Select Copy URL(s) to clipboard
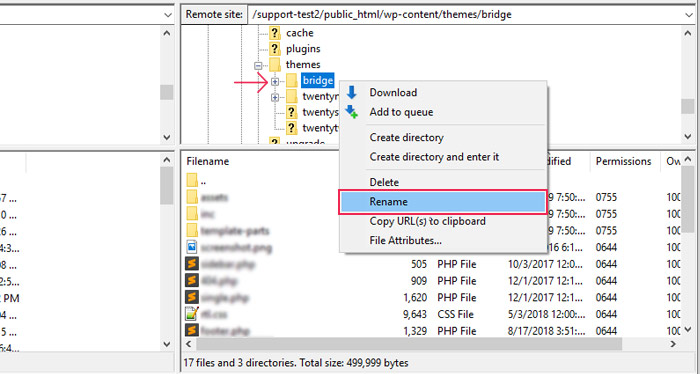 [x=427, y=221]
